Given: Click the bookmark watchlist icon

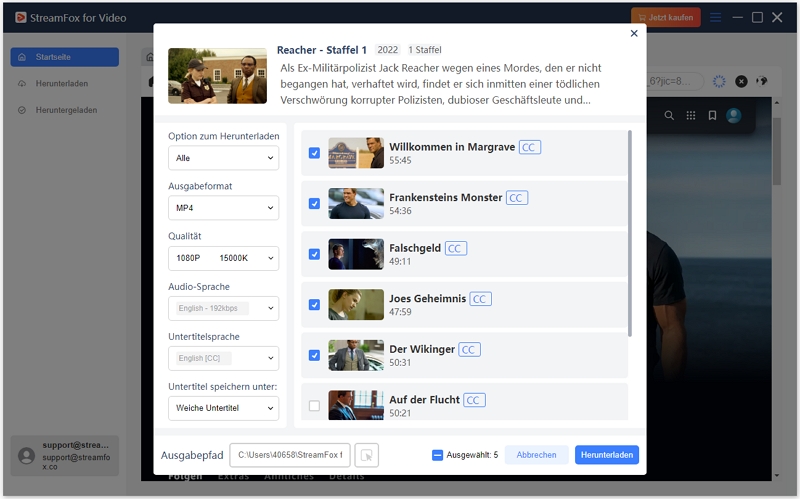Looking at the screenshot, I should point(712,116).
